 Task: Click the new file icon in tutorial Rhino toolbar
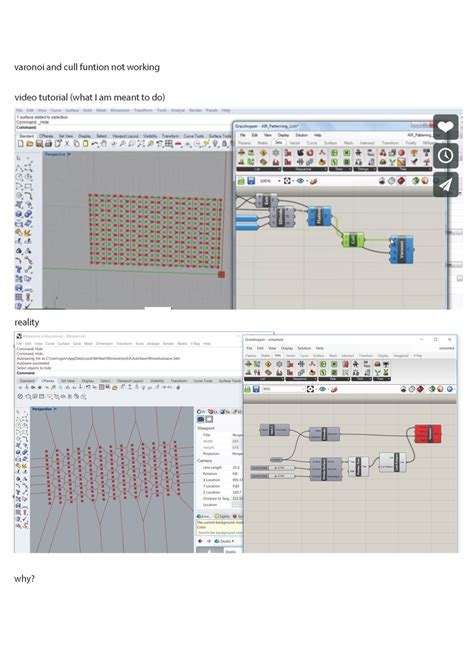pos(21,144)
